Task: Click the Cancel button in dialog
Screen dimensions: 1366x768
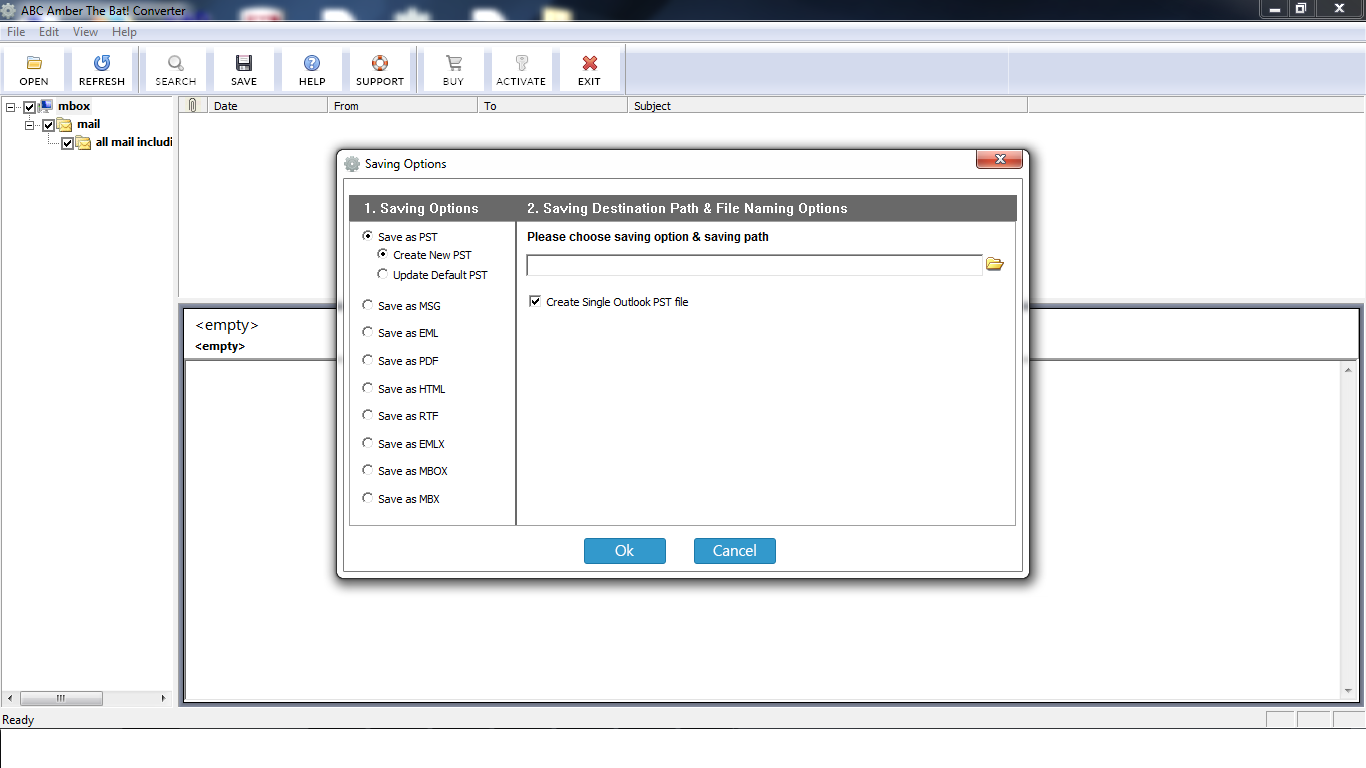Action: point(735,551)
